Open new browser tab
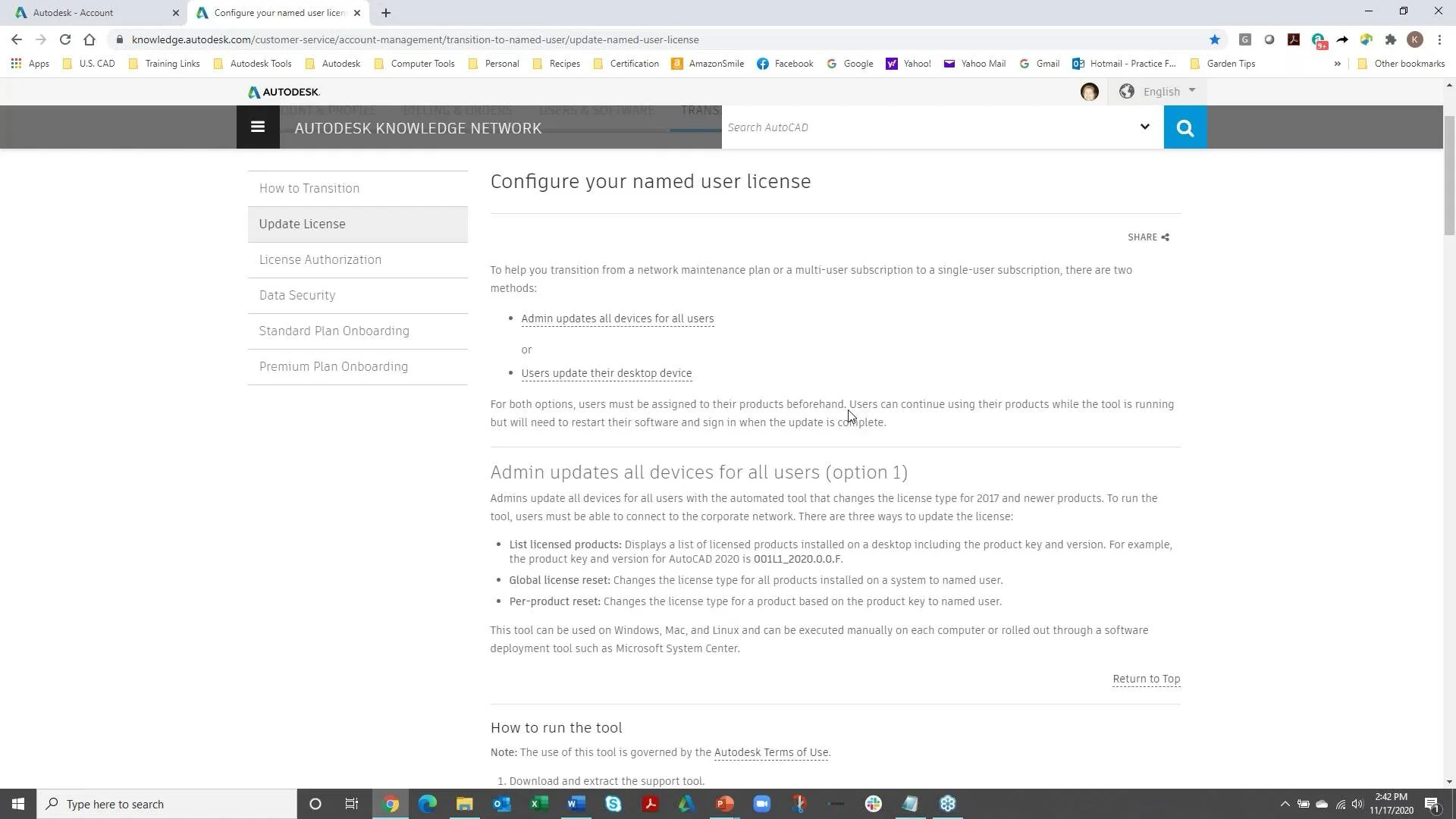This screenshot has height=819, width=1456. click(385, 13)
